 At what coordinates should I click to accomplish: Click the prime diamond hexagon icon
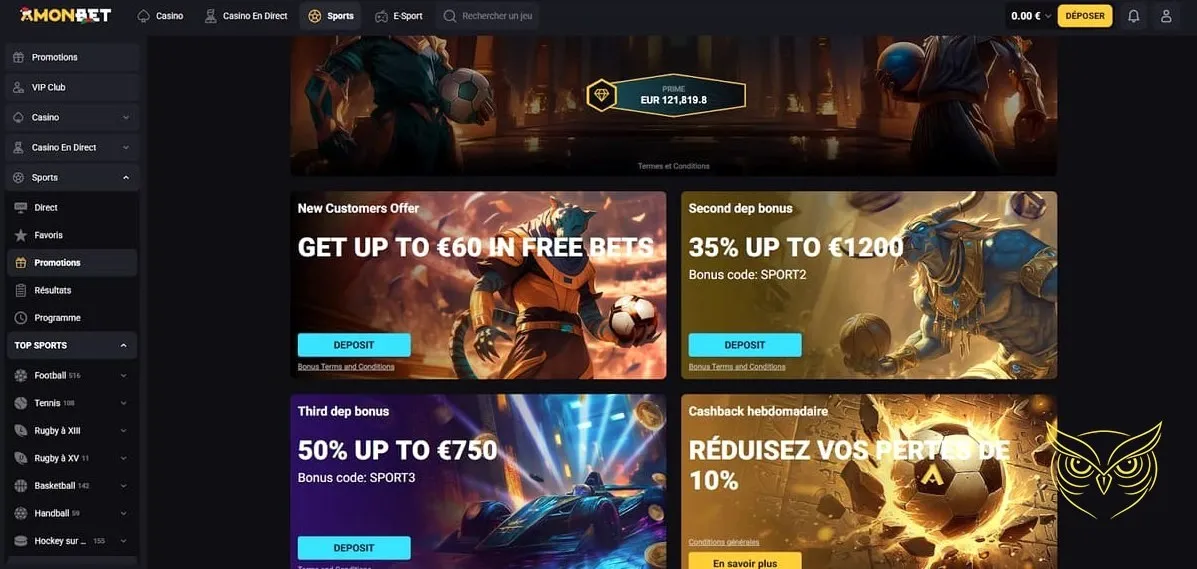[x=601, y=95]
